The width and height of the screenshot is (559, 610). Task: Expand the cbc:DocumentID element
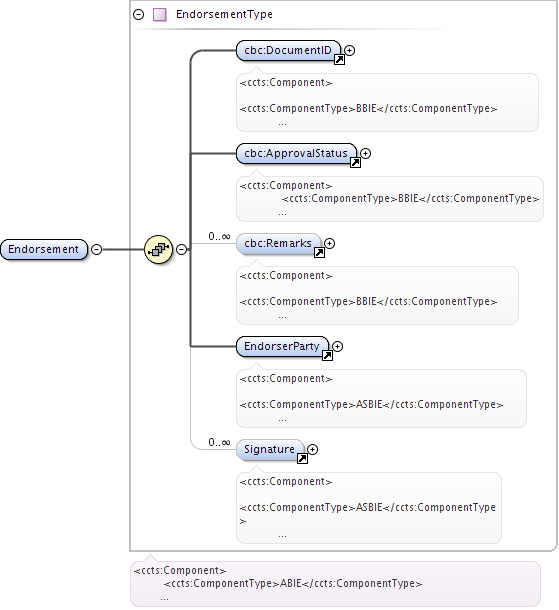[349, 51]
